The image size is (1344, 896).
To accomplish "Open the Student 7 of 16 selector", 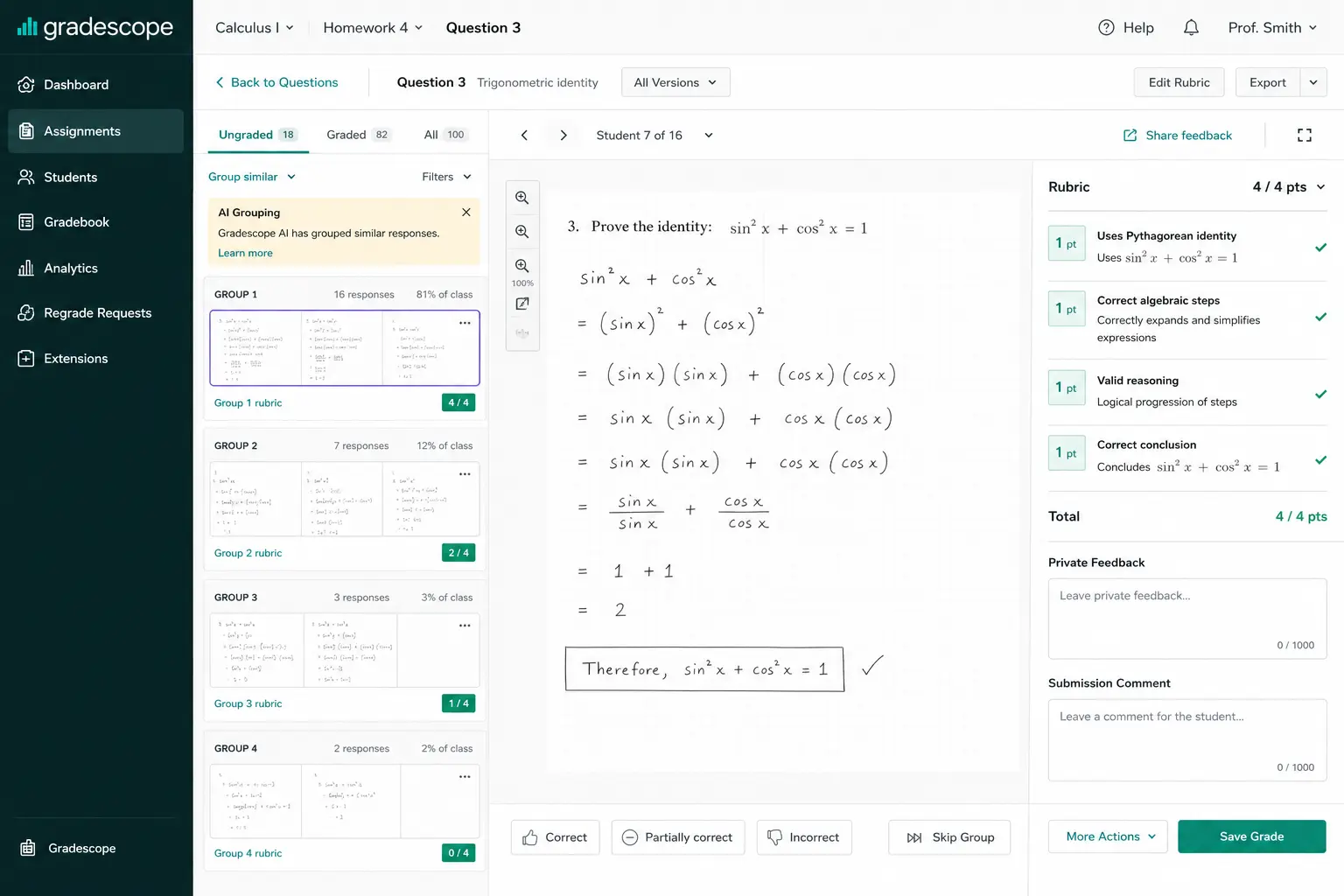I will (x=654, y=135).
